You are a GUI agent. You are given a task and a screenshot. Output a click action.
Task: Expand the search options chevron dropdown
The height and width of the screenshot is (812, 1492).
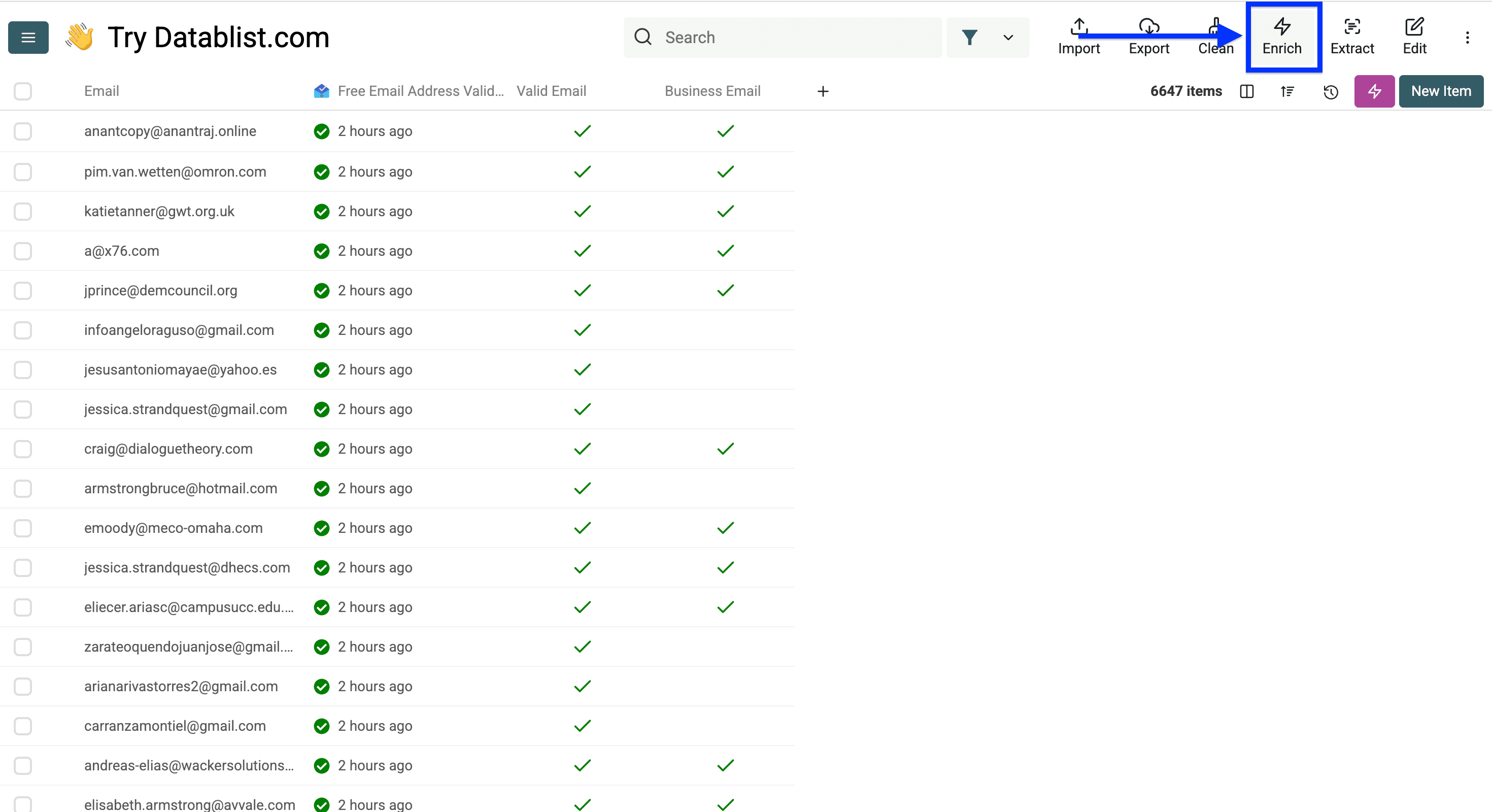coord(1008,37)
